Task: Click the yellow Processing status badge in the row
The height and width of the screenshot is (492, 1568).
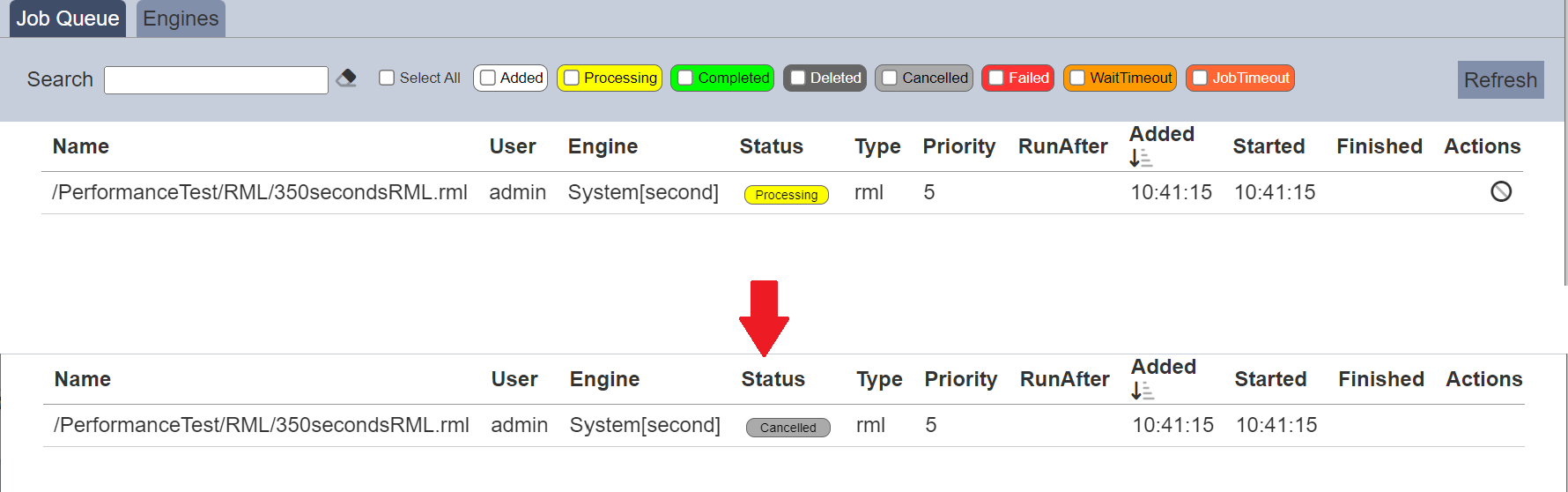Action: tap(787, 195)
